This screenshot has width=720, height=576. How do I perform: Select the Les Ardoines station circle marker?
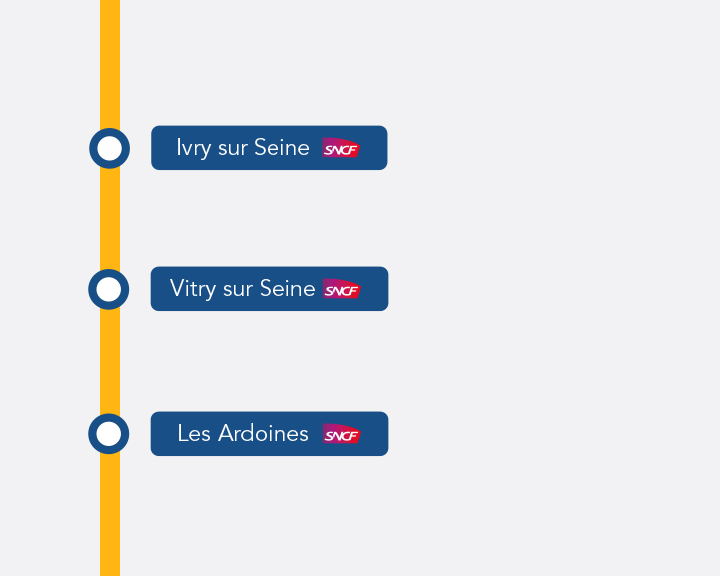109,434
